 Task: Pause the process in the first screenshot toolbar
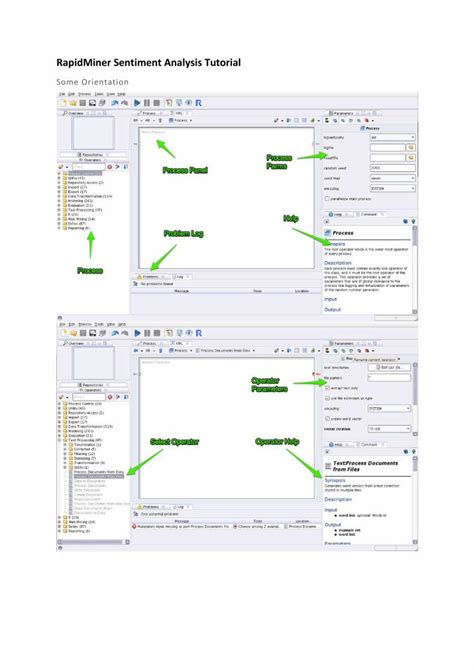(147, 103)
